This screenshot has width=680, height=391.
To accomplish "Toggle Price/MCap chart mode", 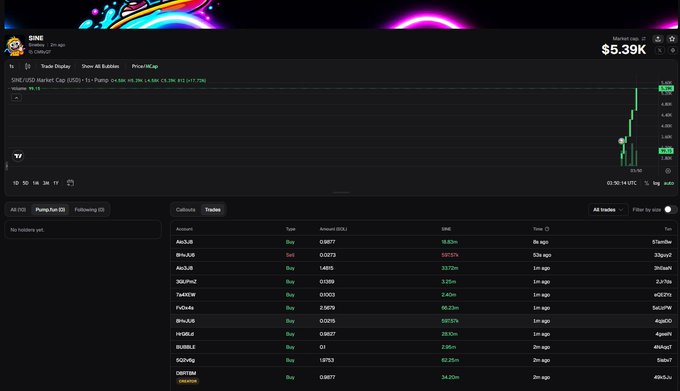I will (144, 66).
